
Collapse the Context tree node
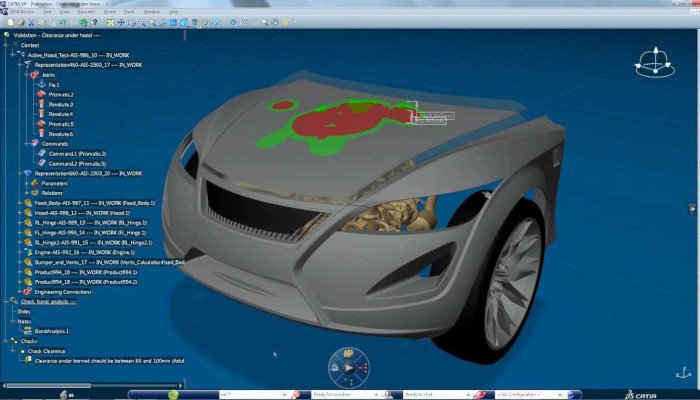(6, 45)
